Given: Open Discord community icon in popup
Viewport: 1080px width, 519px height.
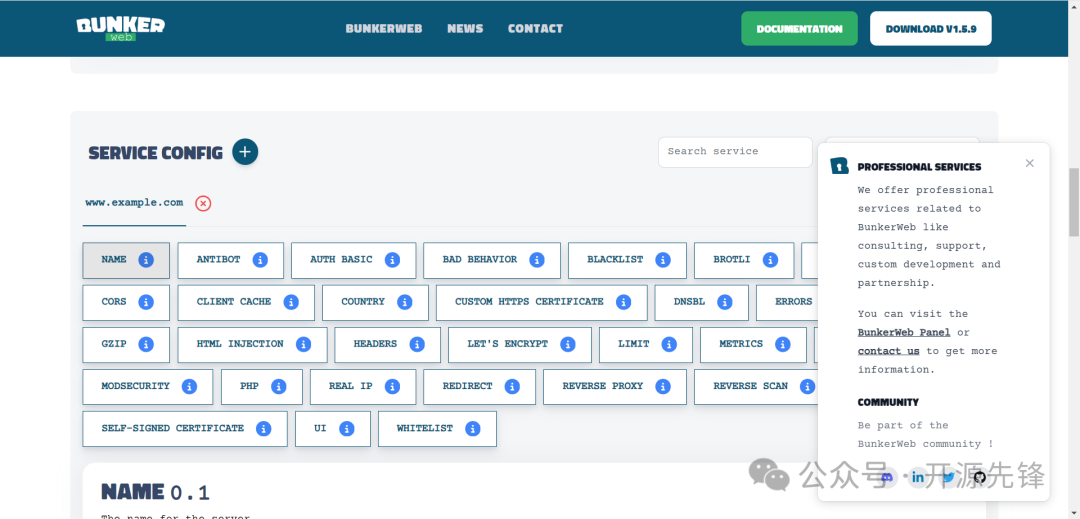Looking at the screenshot, I should click(x=888, y=477).
